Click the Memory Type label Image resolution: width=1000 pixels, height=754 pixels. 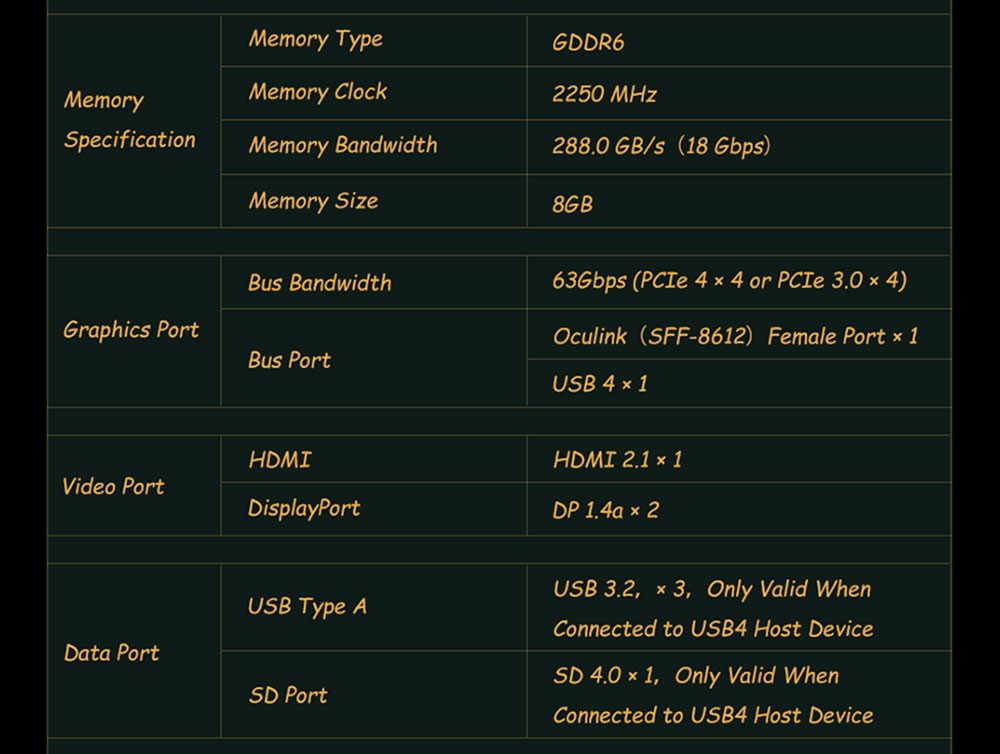pyautogui.click(x=315, y=40)
